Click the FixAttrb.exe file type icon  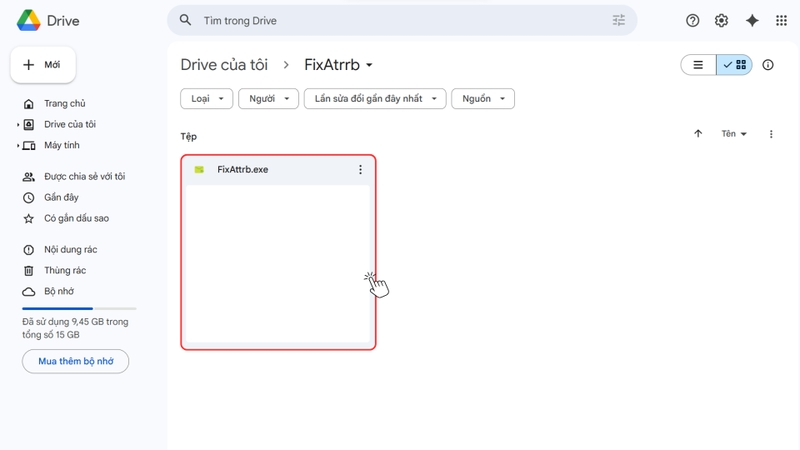point(199,169)
